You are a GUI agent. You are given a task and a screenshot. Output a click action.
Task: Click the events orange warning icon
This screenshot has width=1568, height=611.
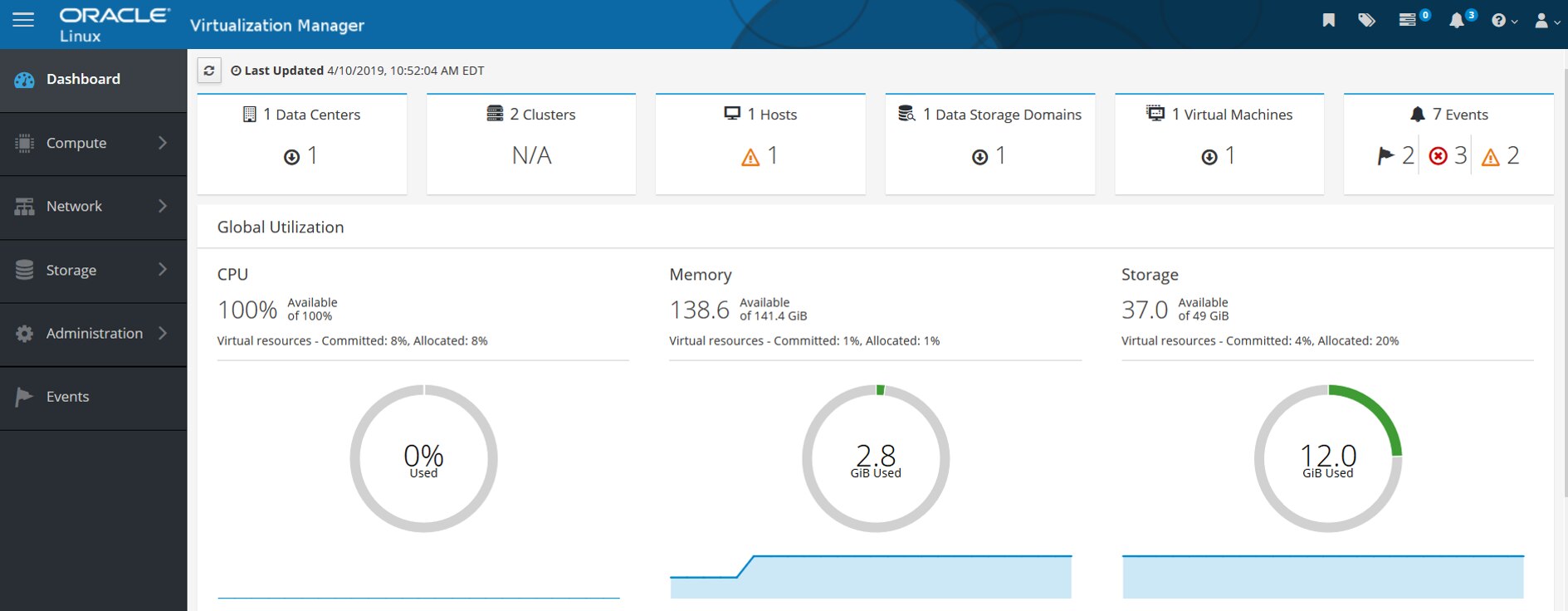1491,157
